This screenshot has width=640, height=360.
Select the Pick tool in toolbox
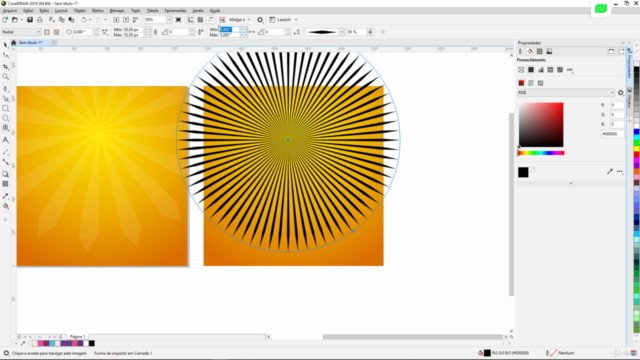coord(5,44)
